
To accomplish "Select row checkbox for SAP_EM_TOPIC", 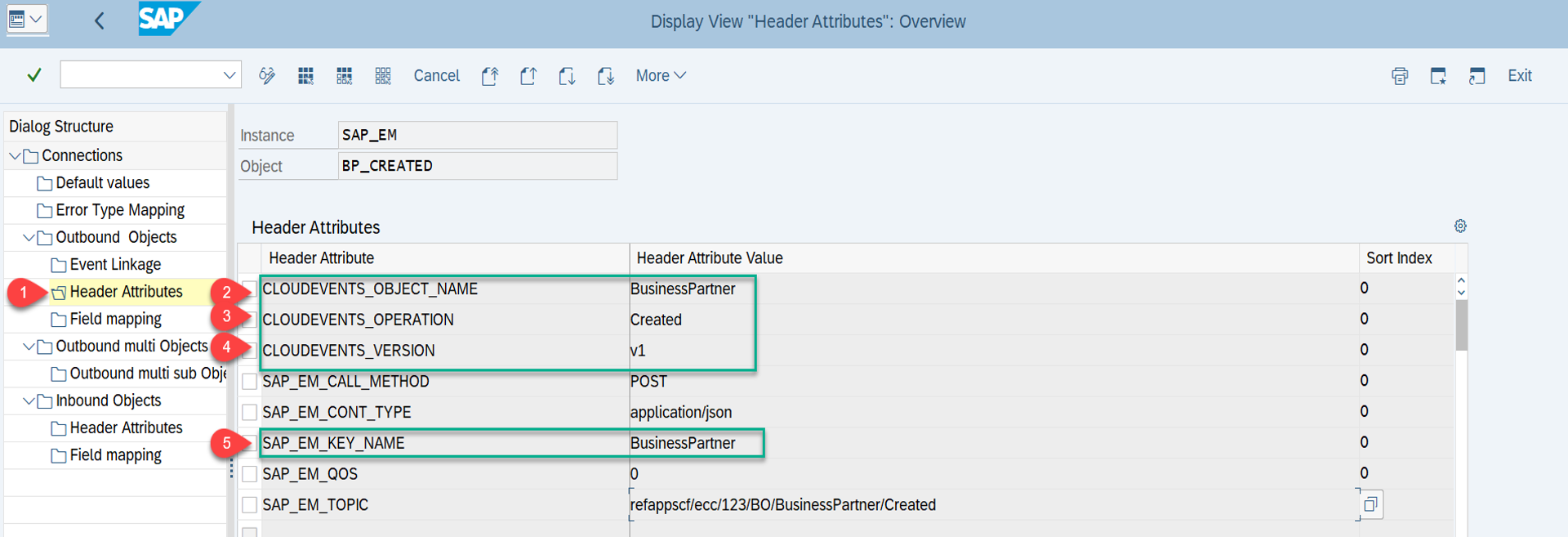I will (x=250, y=505).
